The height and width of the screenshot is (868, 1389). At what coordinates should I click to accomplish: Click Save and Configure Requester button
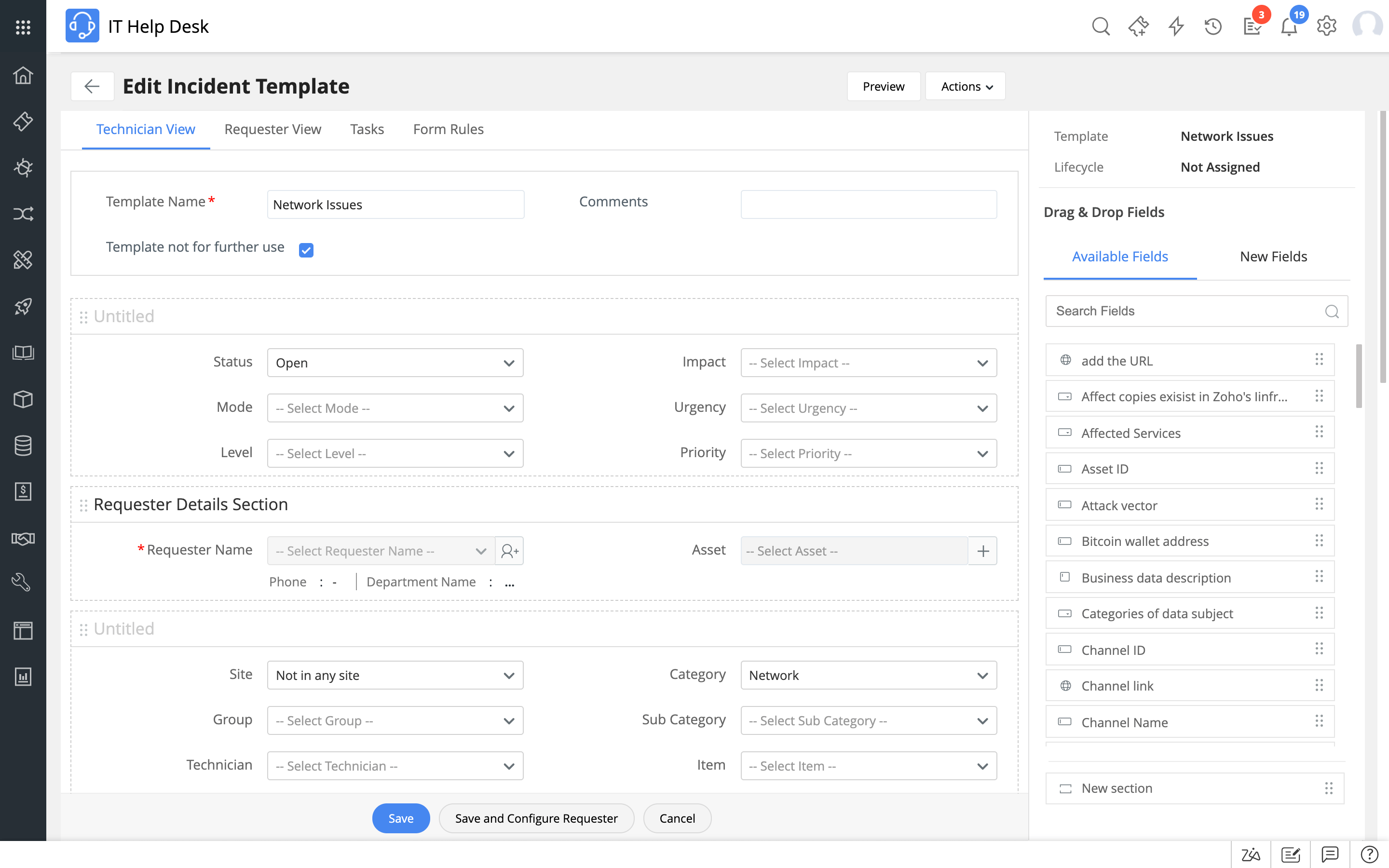536,818
